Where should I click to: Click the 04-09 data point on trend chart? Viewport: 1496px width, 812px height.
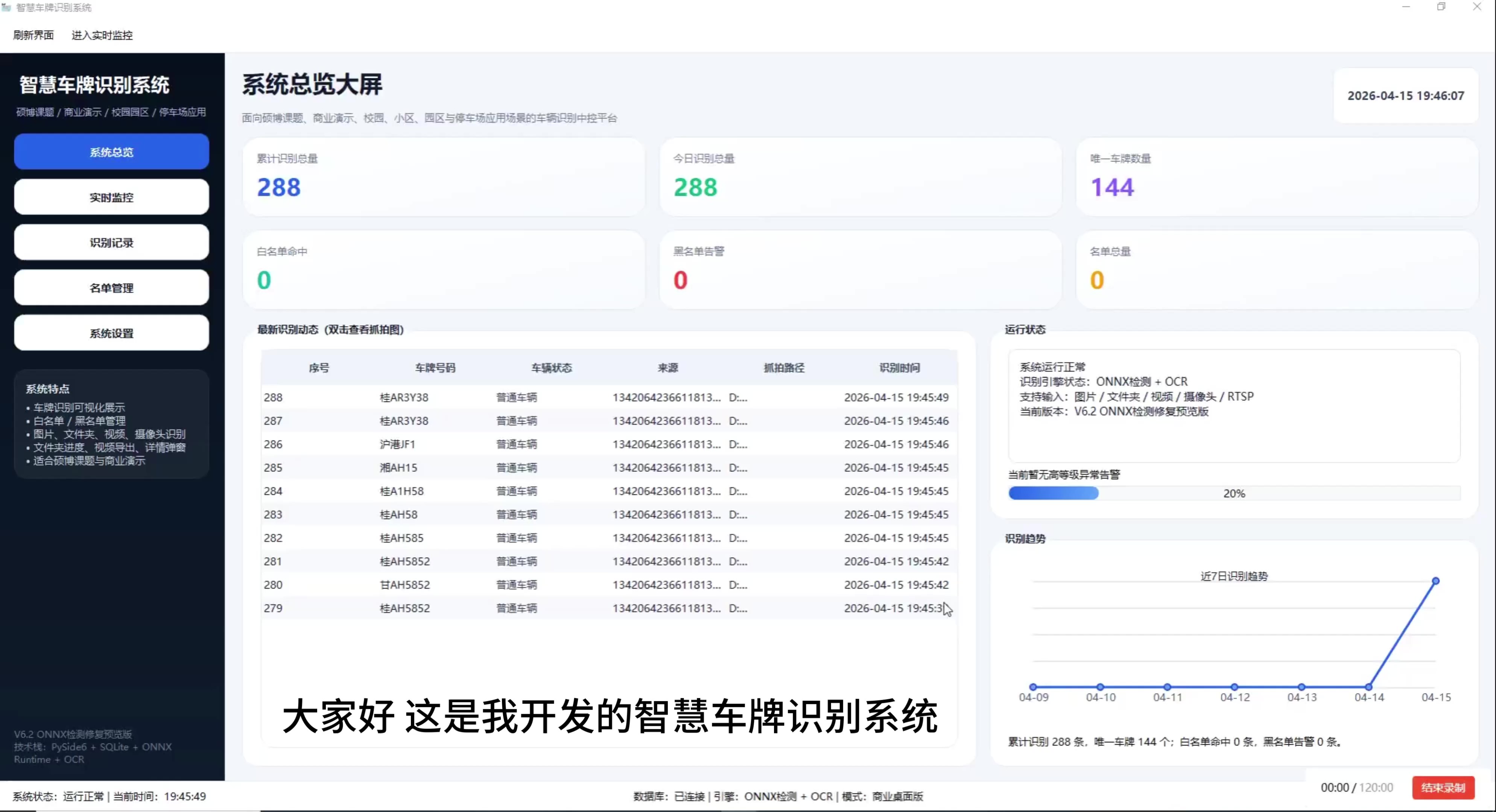[1033, 687]
